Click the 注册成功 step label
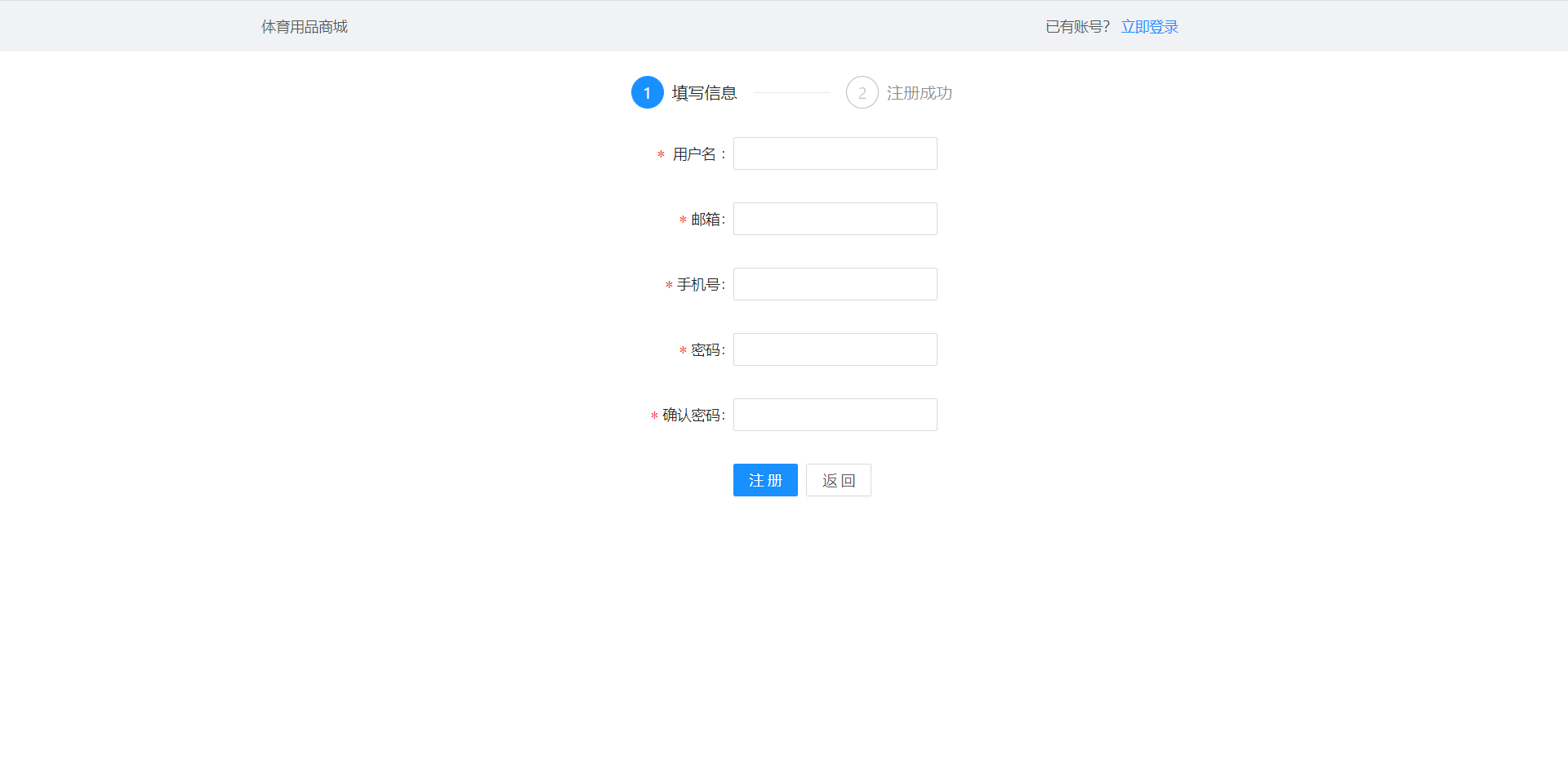This screenshot has height=769, width=1568. pyautogui.click(x=920, y=93)
